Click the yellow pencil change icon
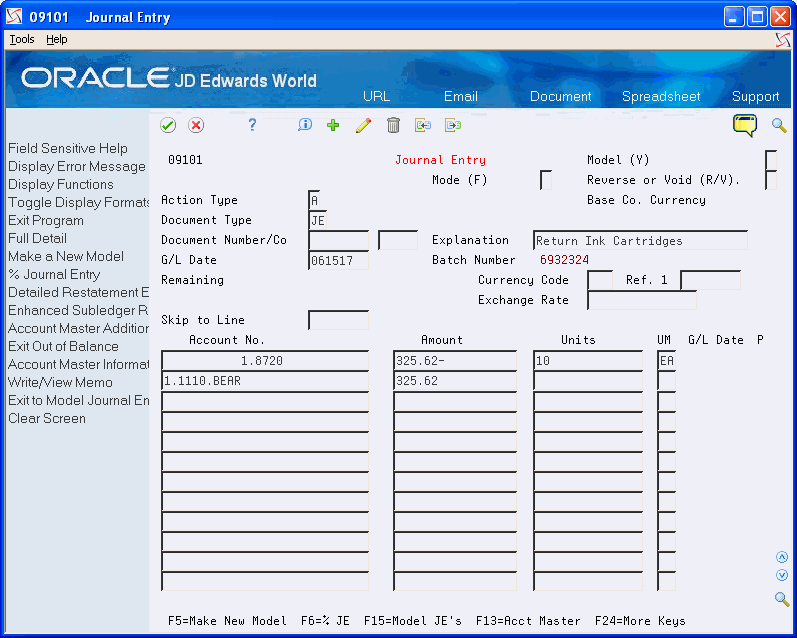This screenshot has height=638, width=797. point(363,125)
